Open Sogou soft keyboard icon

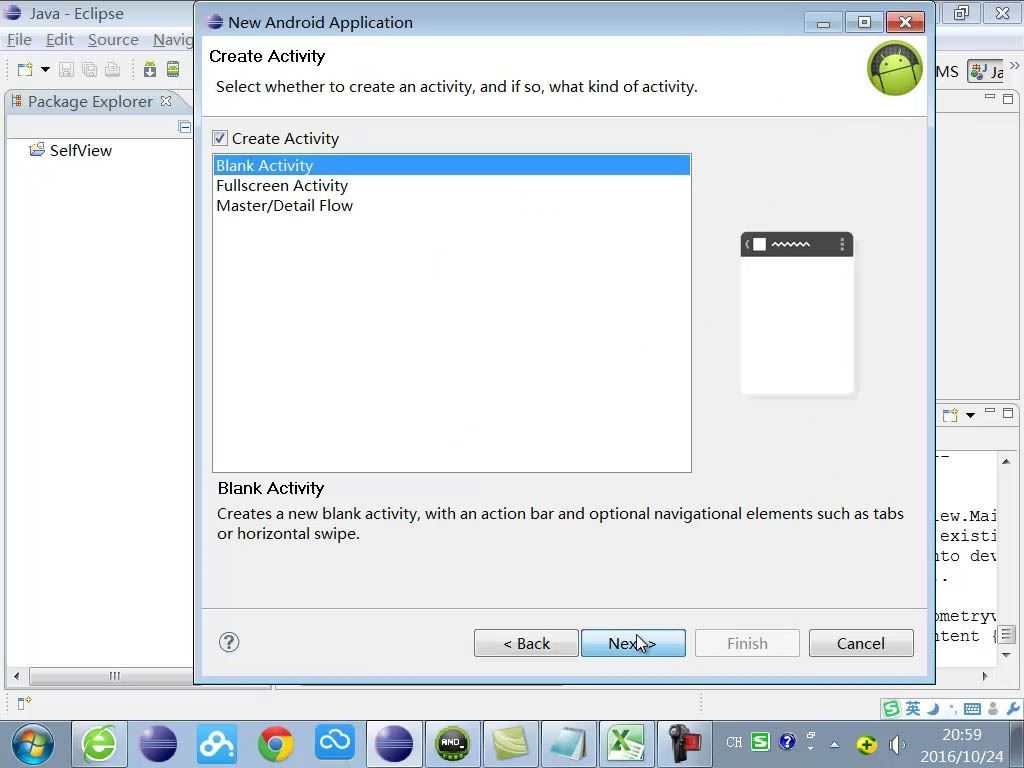click(972, 709)
